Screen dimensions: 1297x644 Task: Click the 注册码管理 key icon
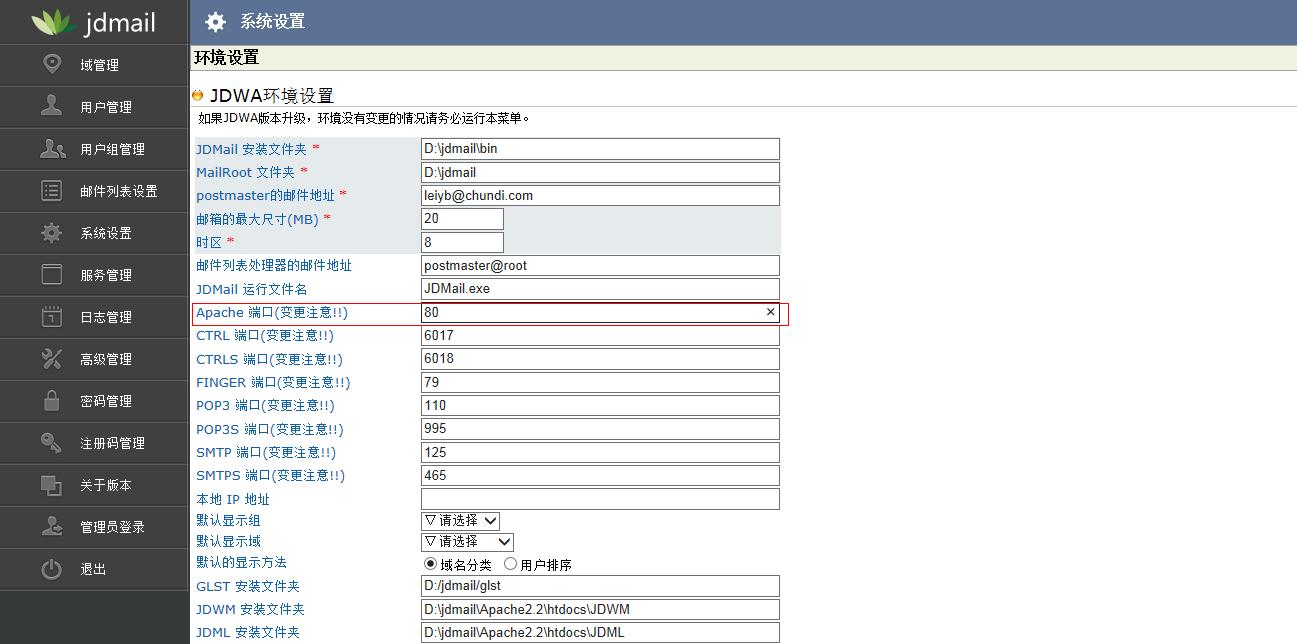click(x=52, y=442)
